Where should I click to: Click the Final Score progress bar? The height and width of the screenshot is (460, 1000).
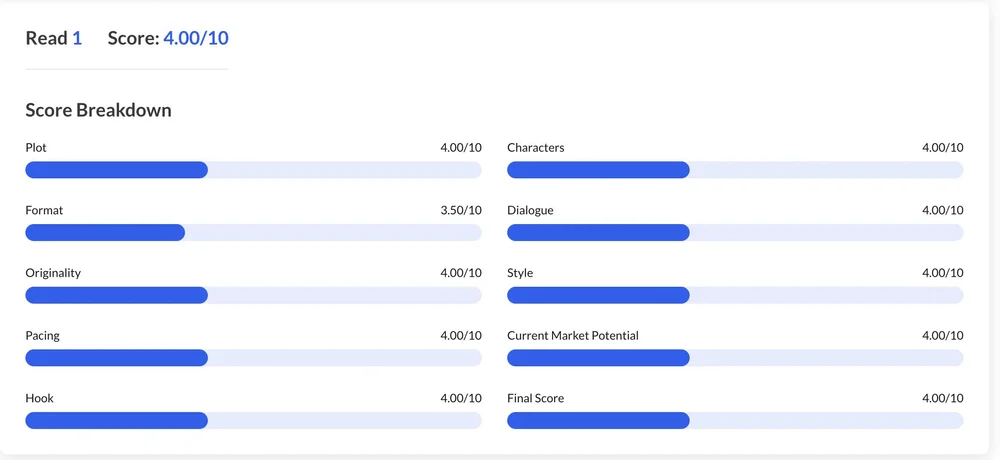735,420
